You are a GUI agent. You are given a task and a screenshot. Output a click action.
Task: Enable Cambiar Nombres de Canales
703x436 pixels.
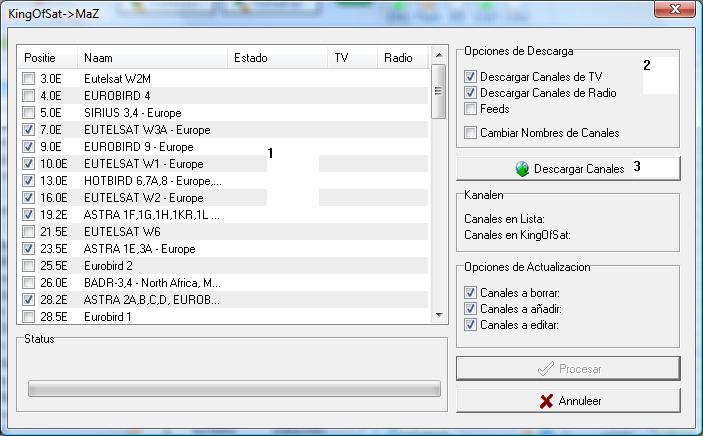(x=470, y=133)
